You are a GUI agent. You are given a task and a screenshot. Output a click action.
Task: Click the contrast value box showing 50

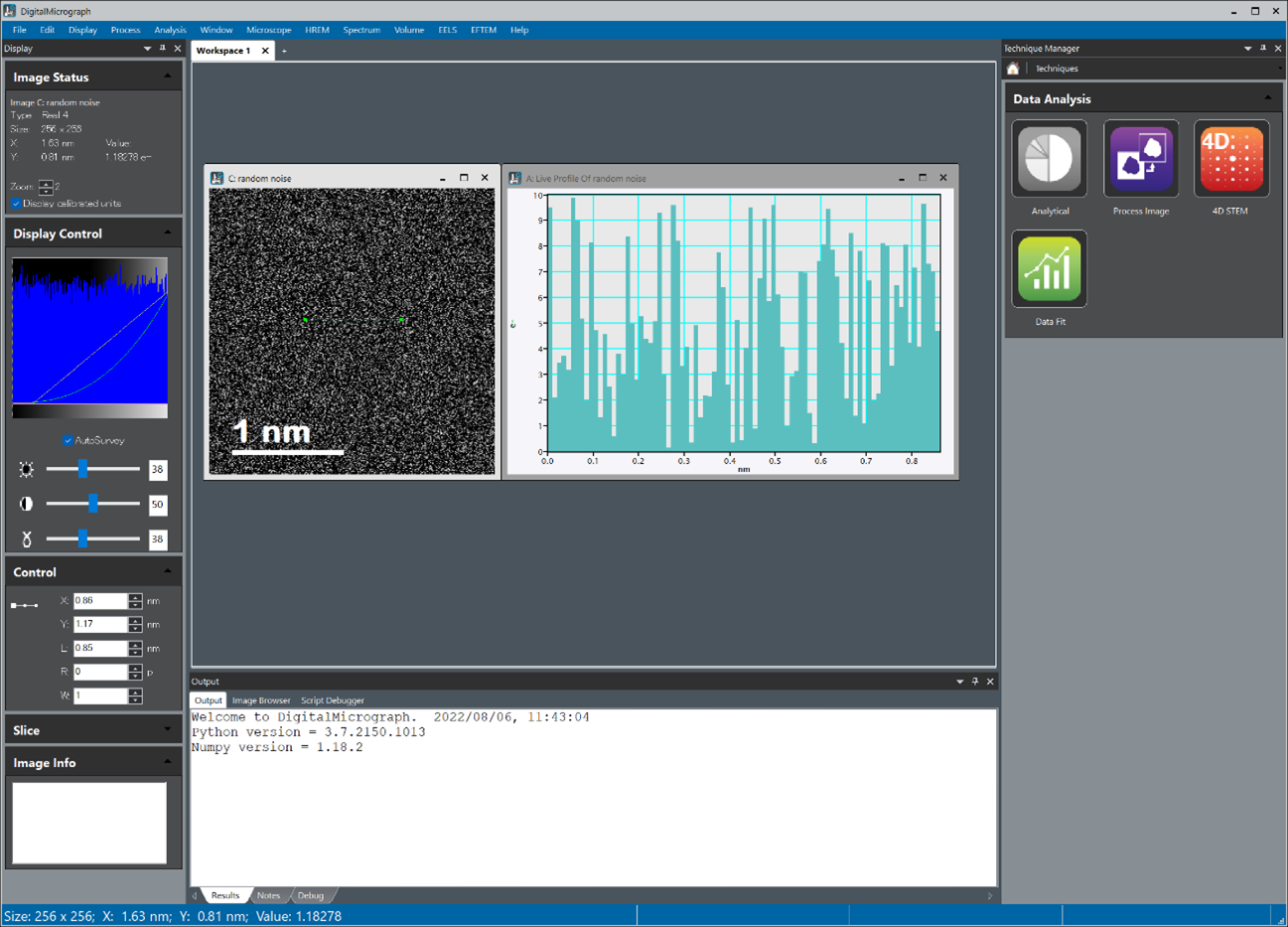[x=157, y=505]
